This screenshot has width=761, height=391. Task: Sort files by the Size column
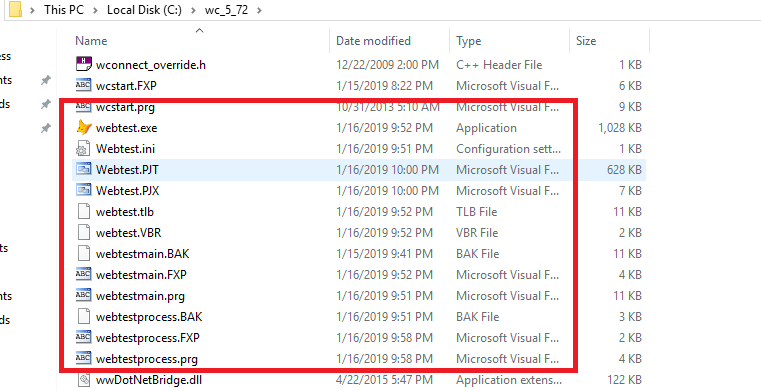tap(586, 41)
